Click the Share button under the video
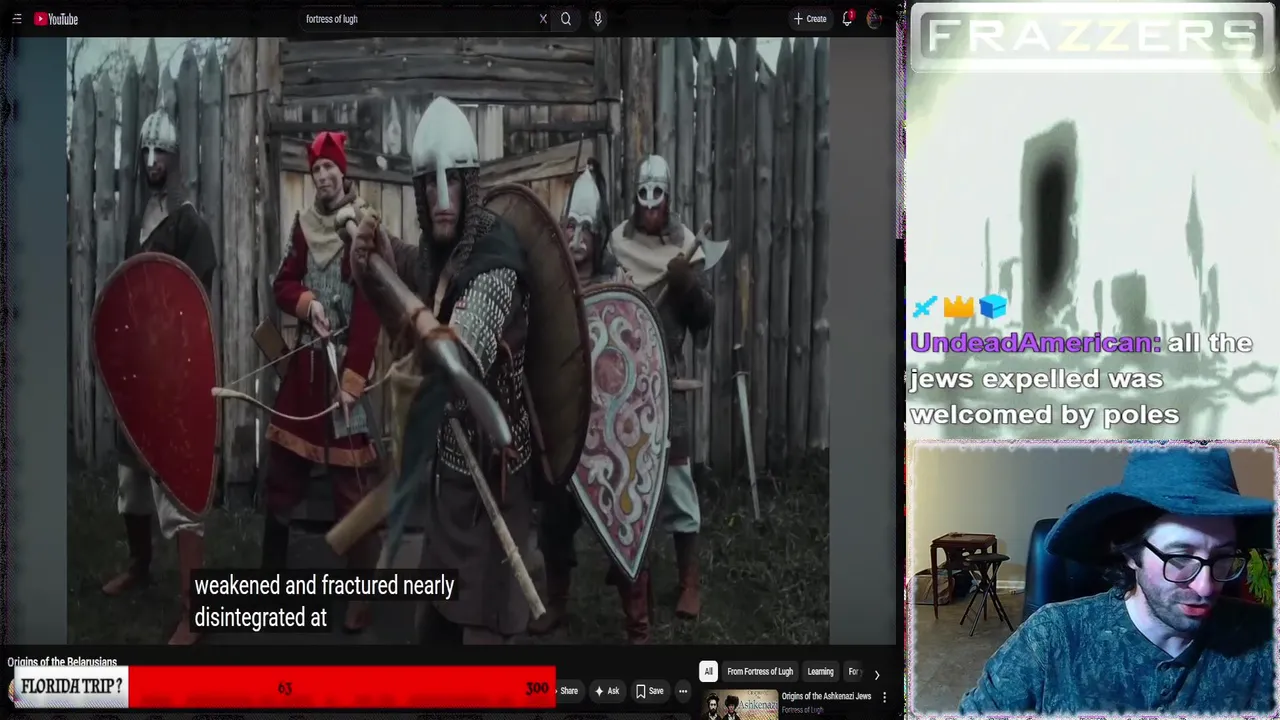The height and width of the screenshot is (720, 1280). click(568, 691)
